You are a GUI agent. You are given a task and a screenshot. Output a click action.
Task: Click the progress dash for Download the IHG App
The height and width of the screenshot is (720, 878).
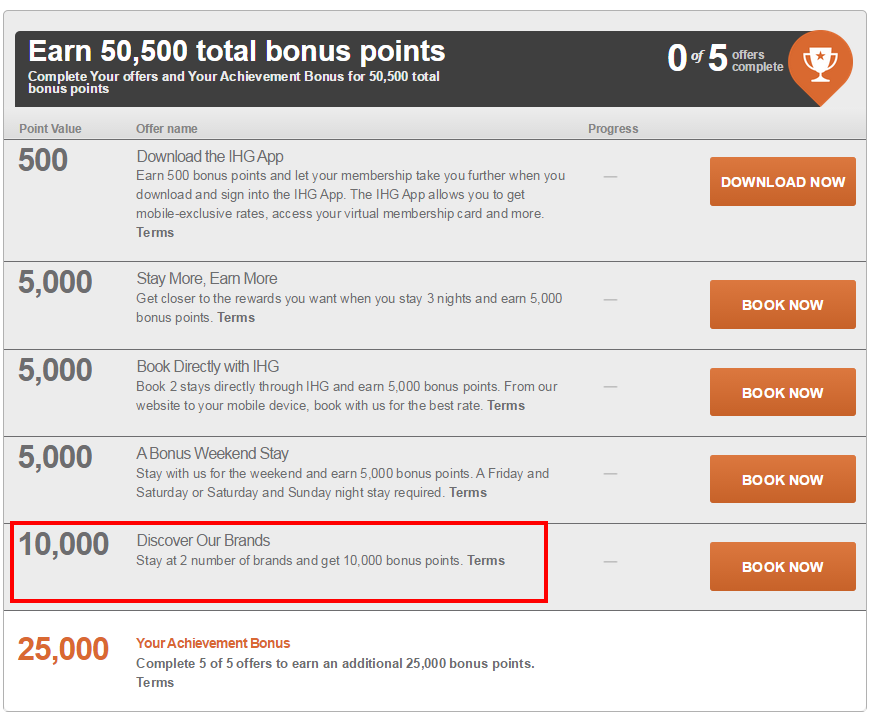point(610,176)
